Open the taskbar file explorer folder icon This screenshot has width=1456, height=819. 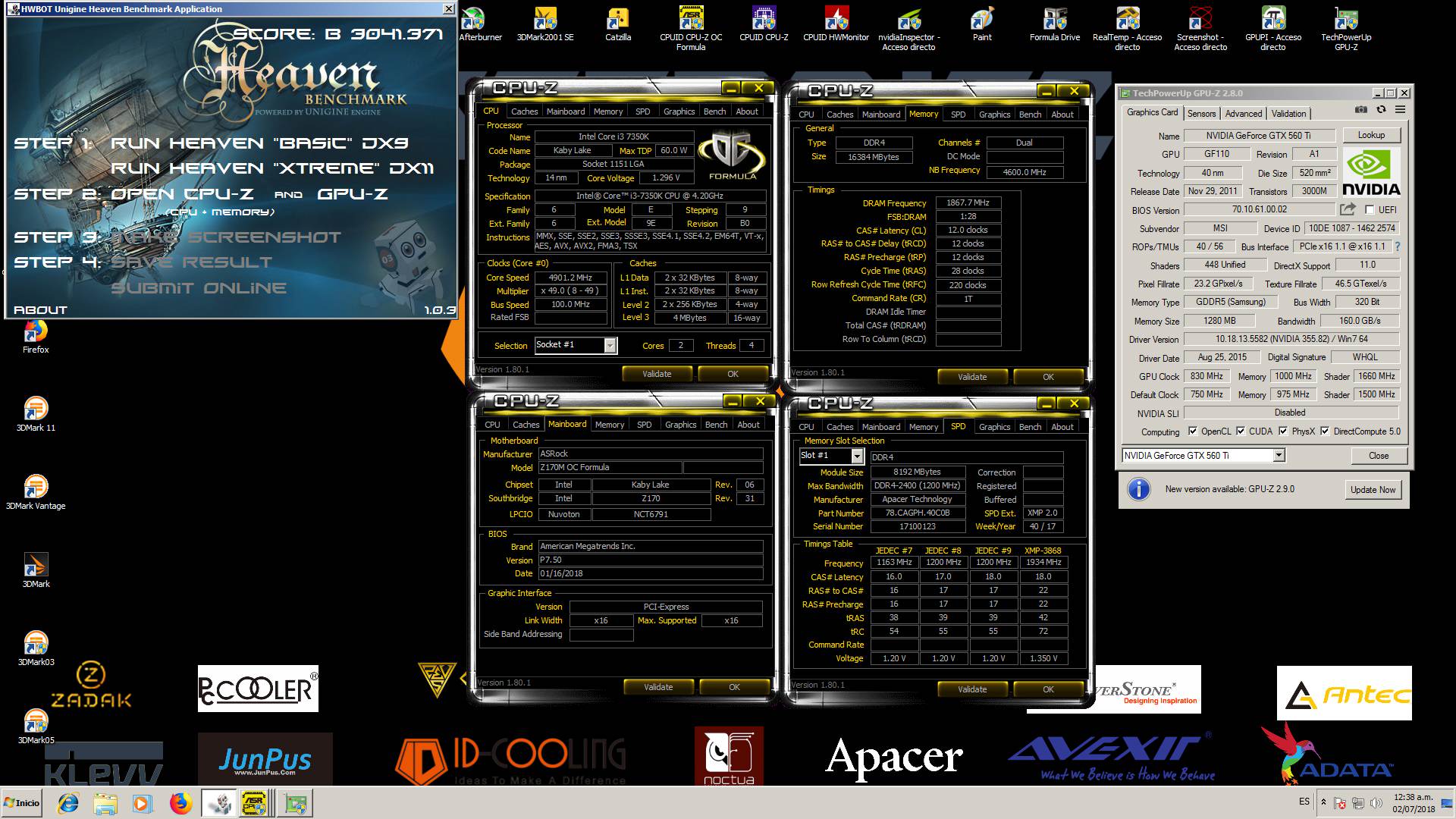(x=105, y=803)
